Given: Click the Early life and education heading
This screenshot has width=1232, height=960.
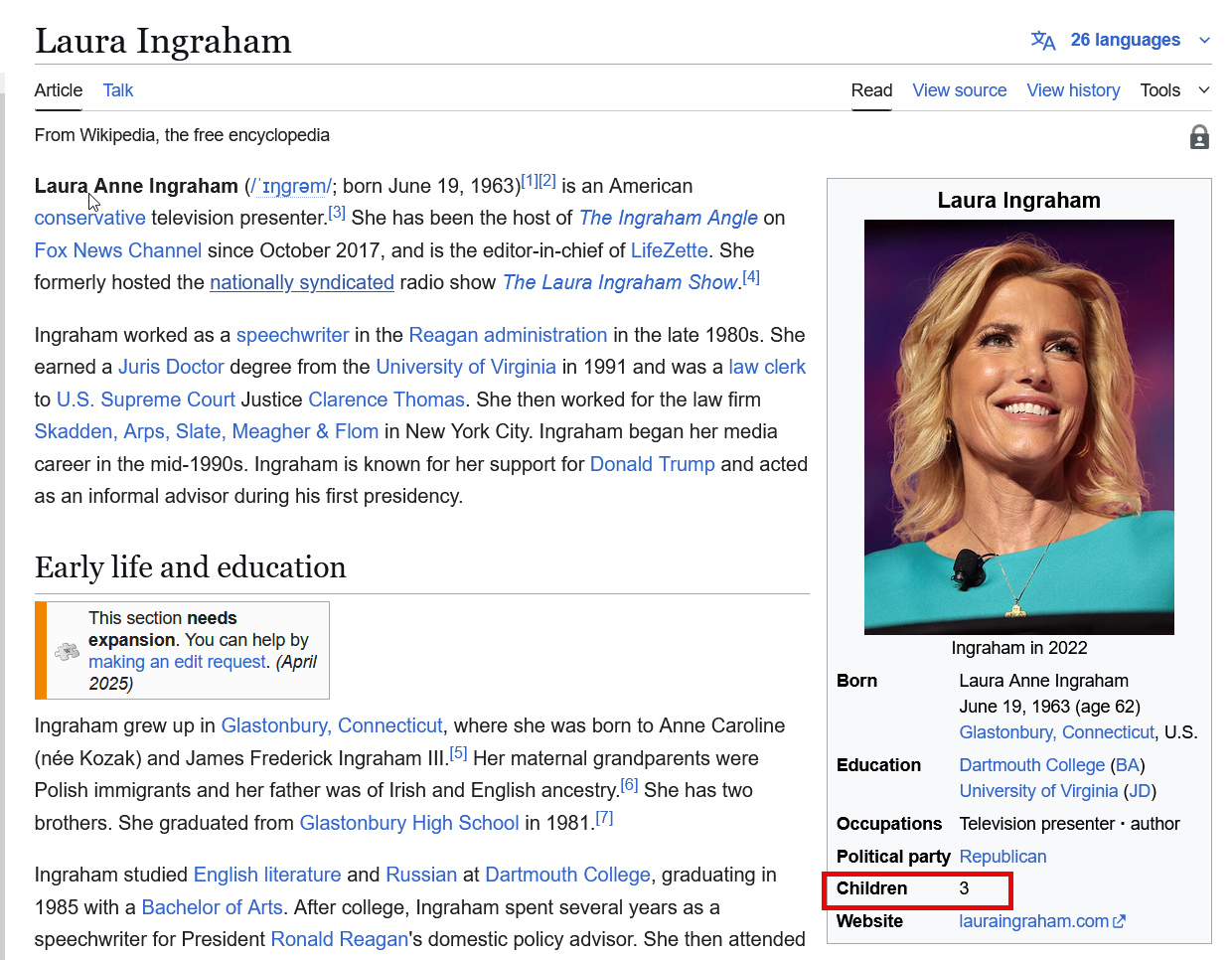Looking at the screenshot, I should [x=191, y=567].
